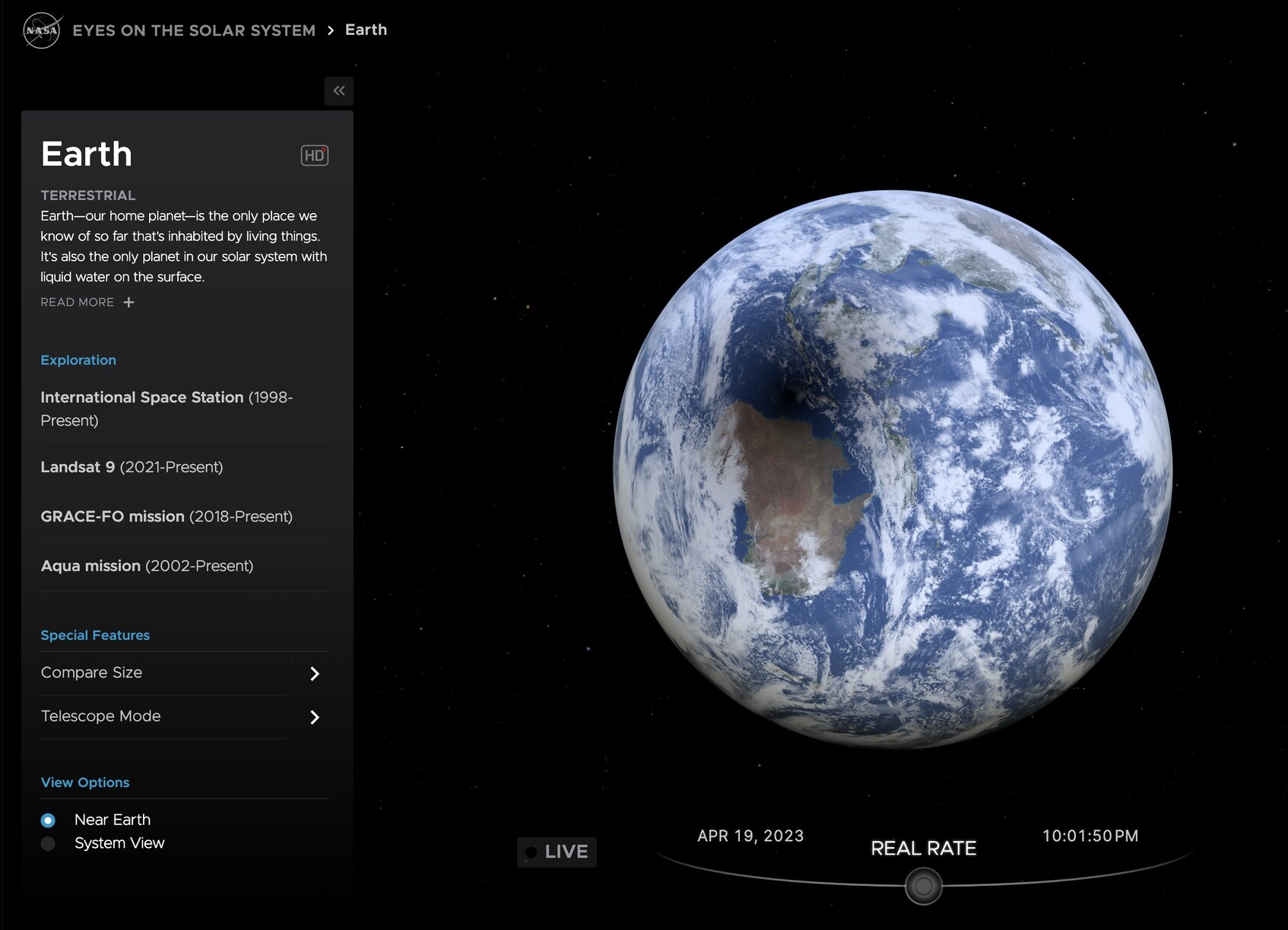This screenshot has width=1288, height=930.
Task: Expand the Read More description text
Action: (x=78, y=303)
